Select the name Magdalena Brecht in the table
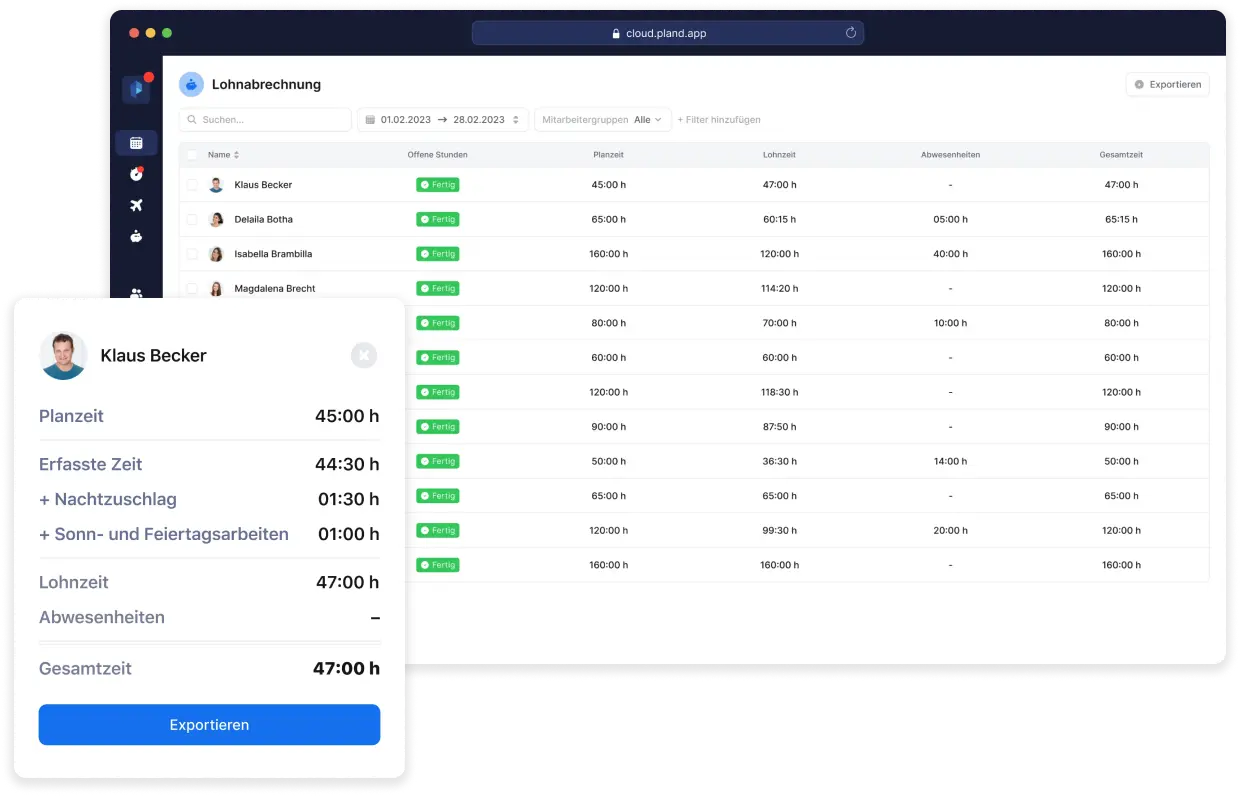1240x796 pixels. (x=275, y=289)
